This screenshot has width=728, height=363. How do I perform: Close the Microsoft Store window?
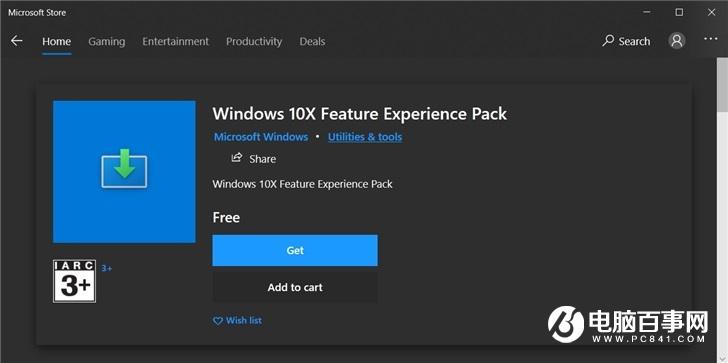point(711,13)
